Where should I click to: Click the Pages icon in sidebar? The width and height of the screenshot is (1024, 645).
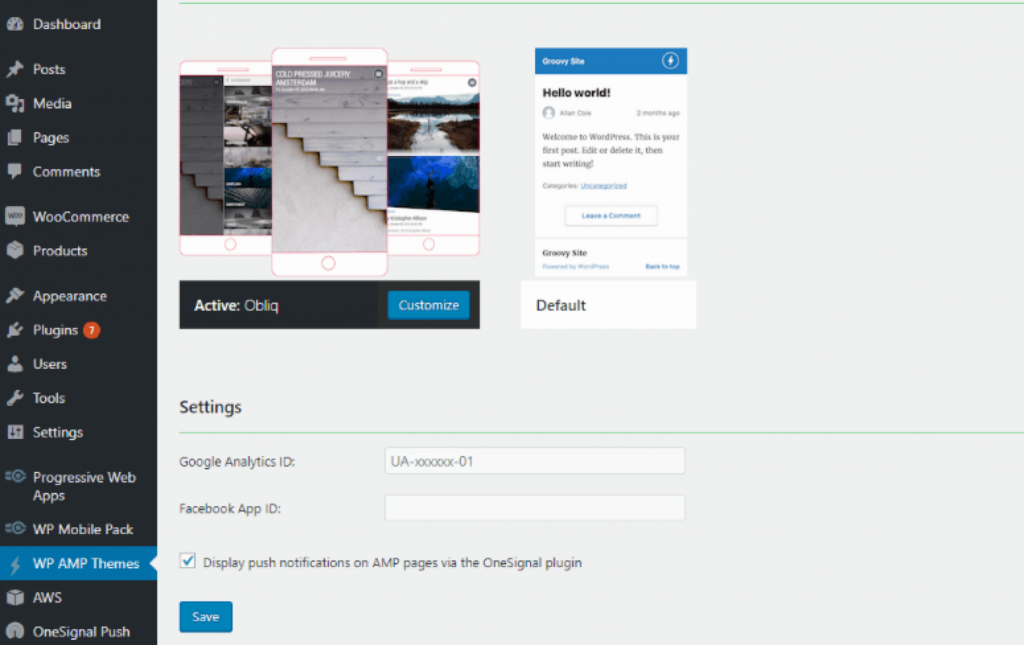(15, 137)
